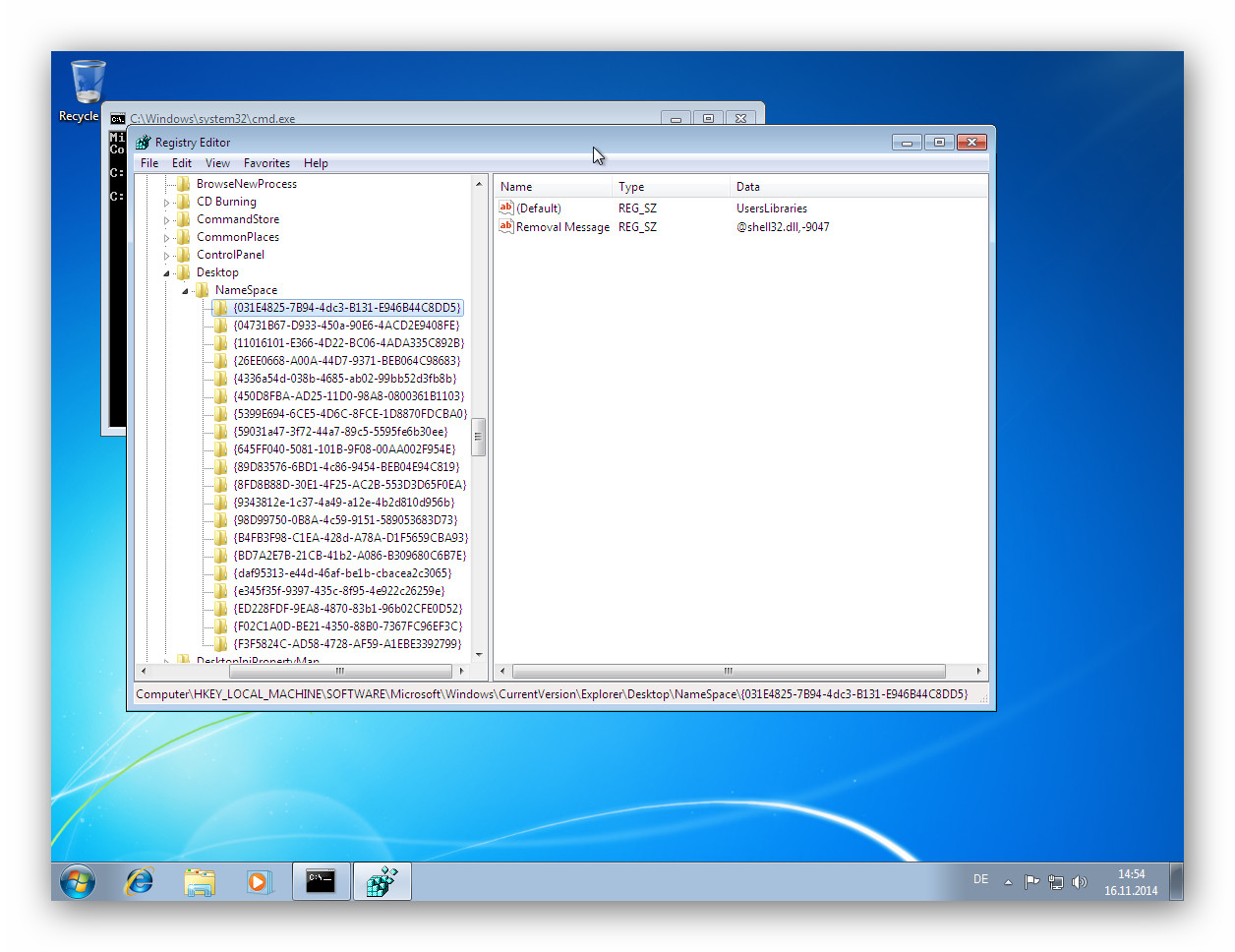Click the Removal Message string value icon

tap(506, 226)
